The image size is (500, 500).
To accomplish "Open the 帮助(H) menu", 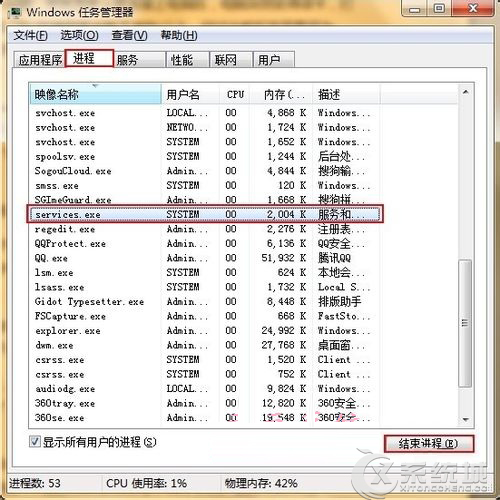I will pyautogui.click(x=179, y=35).
